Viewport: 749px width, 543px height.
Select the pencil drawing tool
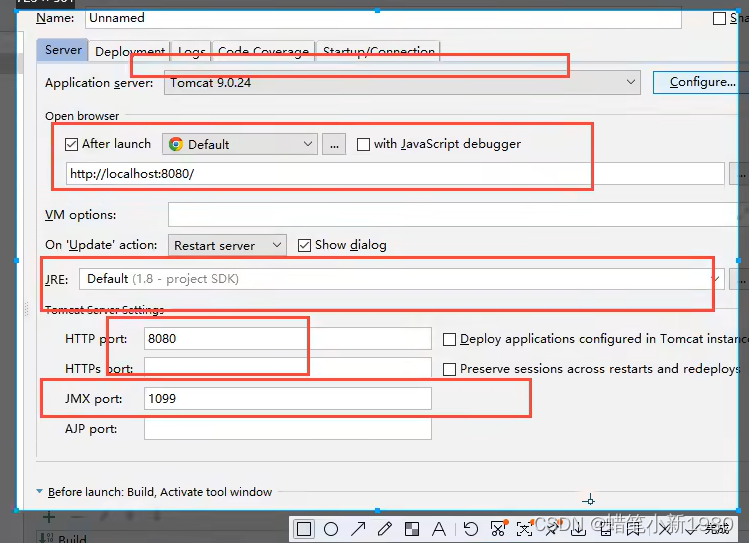pos(385,529)
